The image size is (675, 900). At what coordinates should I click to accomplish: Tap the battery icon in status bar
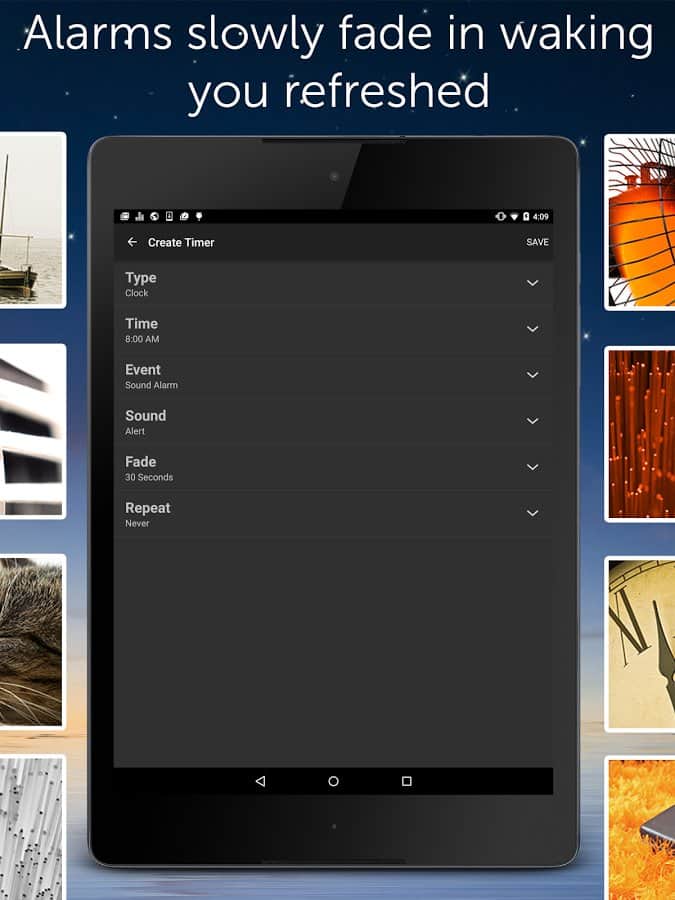(x=526, y=216)
